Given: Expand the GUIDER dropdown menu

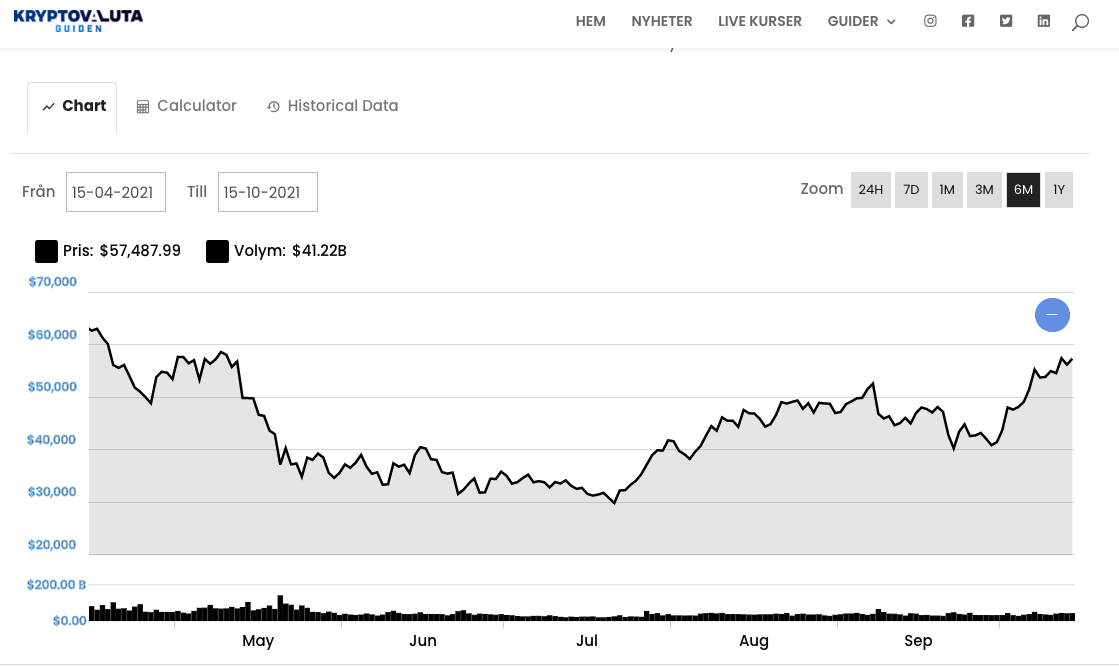Looking at the screenshot, I should [x=861, y=20].
